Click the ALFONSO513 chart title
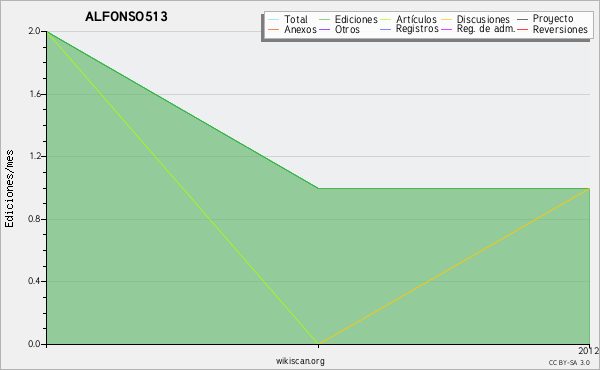The height and width of the screenshot is (370, 600). coord(126,16)
